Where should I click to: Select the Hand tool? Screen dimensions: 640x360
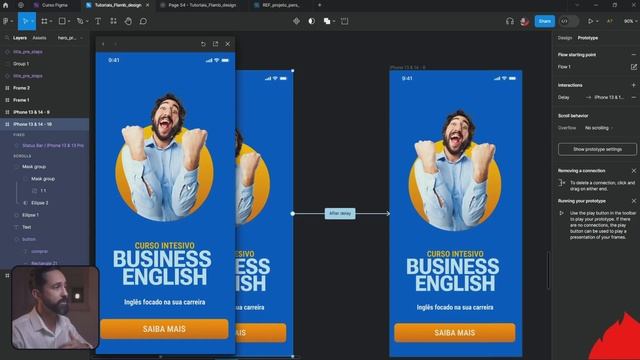pos(128,21)
